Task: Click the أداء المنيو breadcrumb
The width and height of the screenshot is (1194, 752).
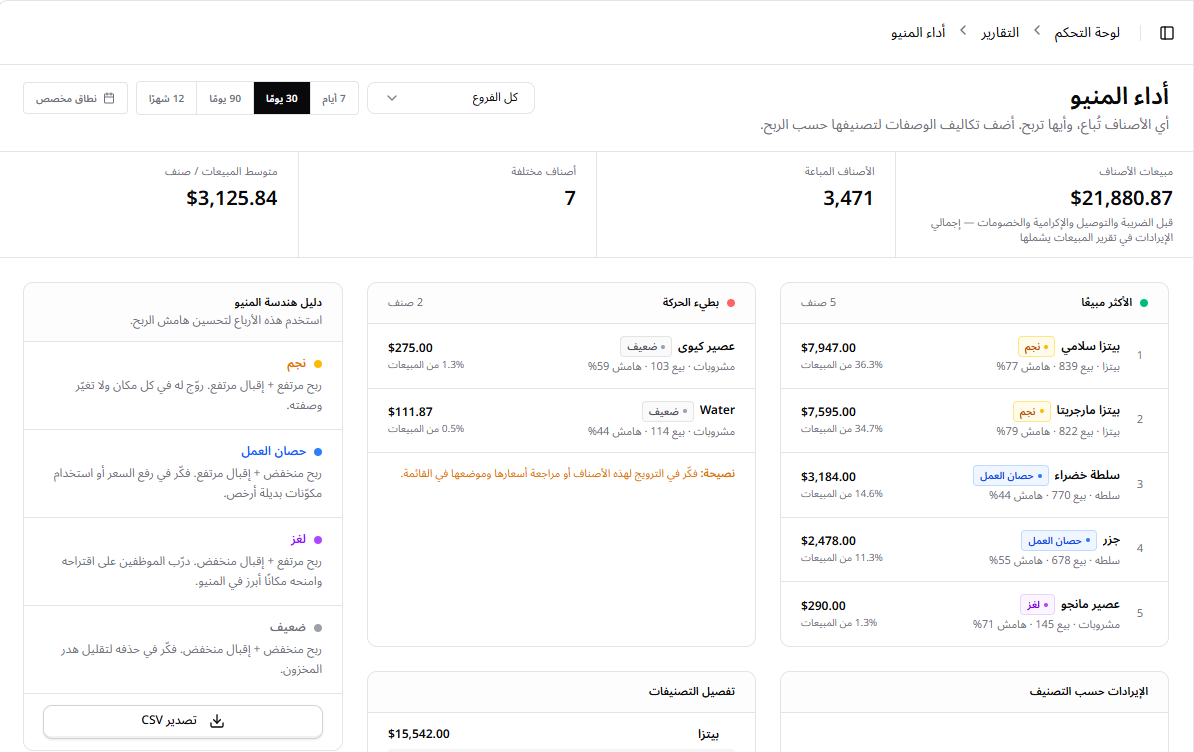Action: 918,33
